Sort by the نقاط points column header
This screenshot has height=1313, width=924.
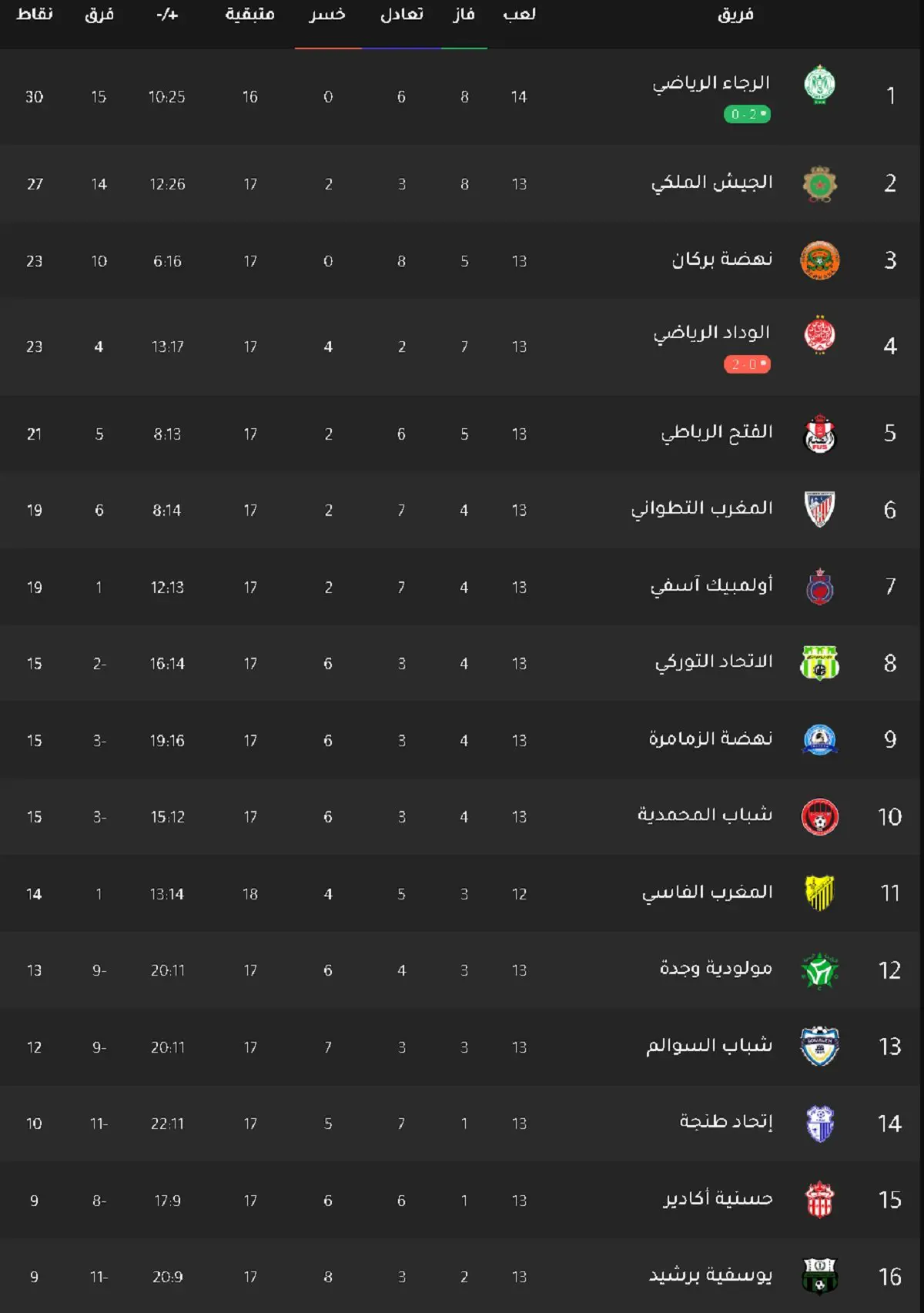tap(35, 15)
